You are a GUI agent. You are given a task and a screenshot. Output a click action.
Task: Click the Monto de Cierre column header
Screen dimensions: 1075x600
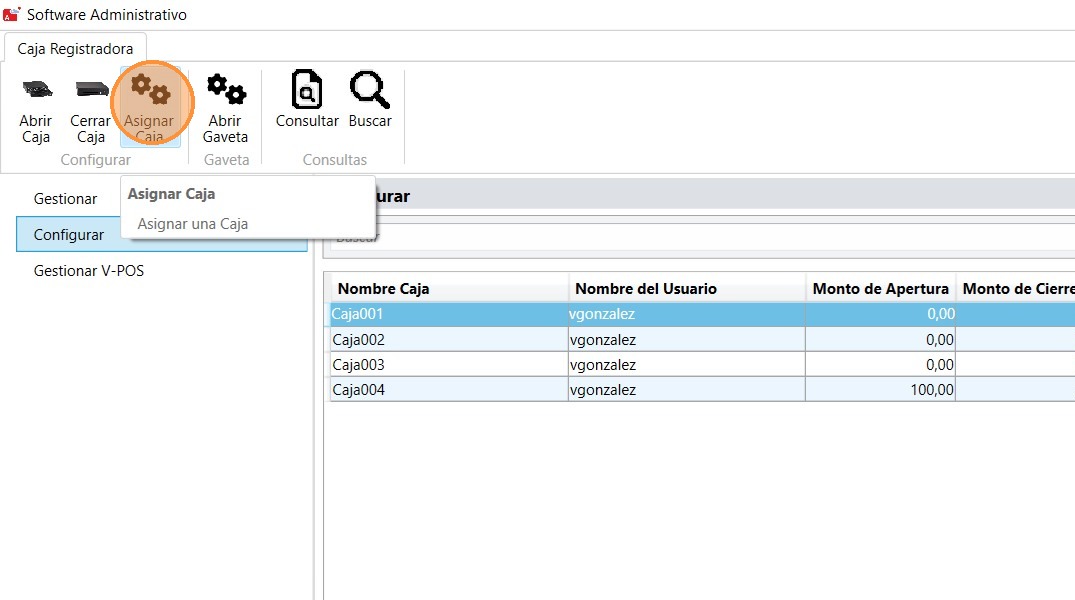(1015, 289)
